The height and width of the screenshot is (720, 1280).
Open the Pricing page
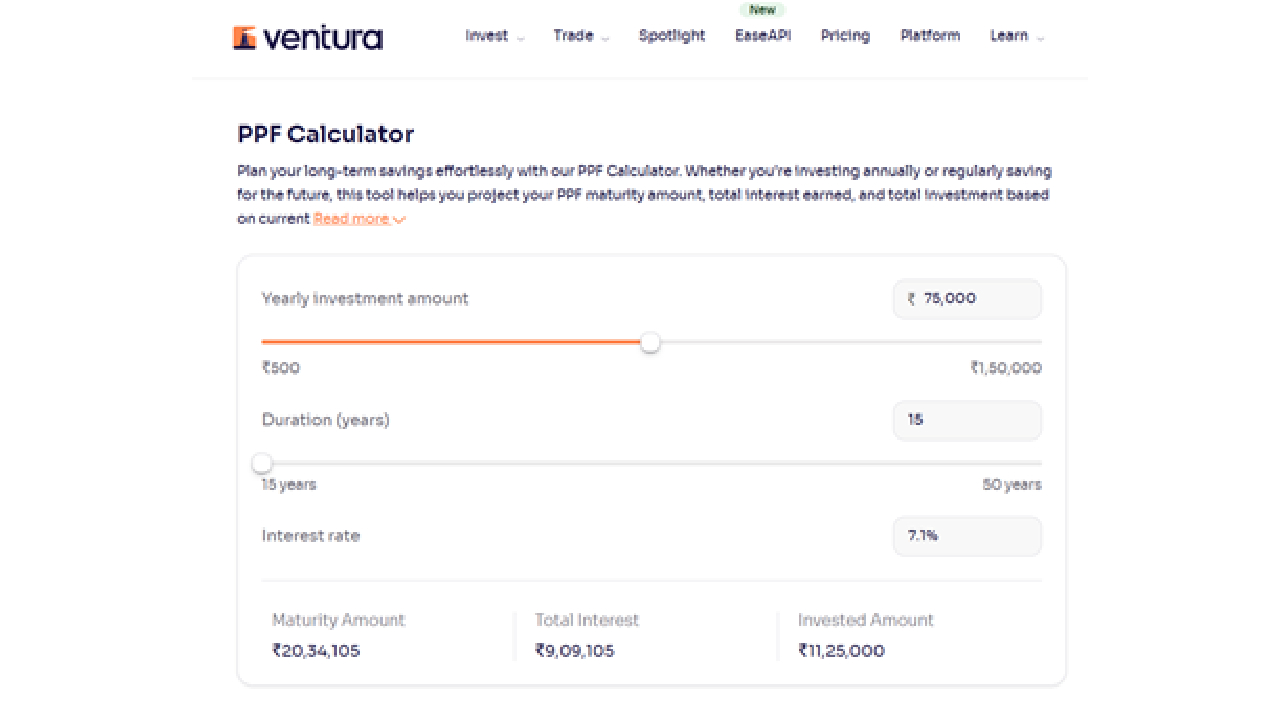pyautogui.click(x=845, y=36)
